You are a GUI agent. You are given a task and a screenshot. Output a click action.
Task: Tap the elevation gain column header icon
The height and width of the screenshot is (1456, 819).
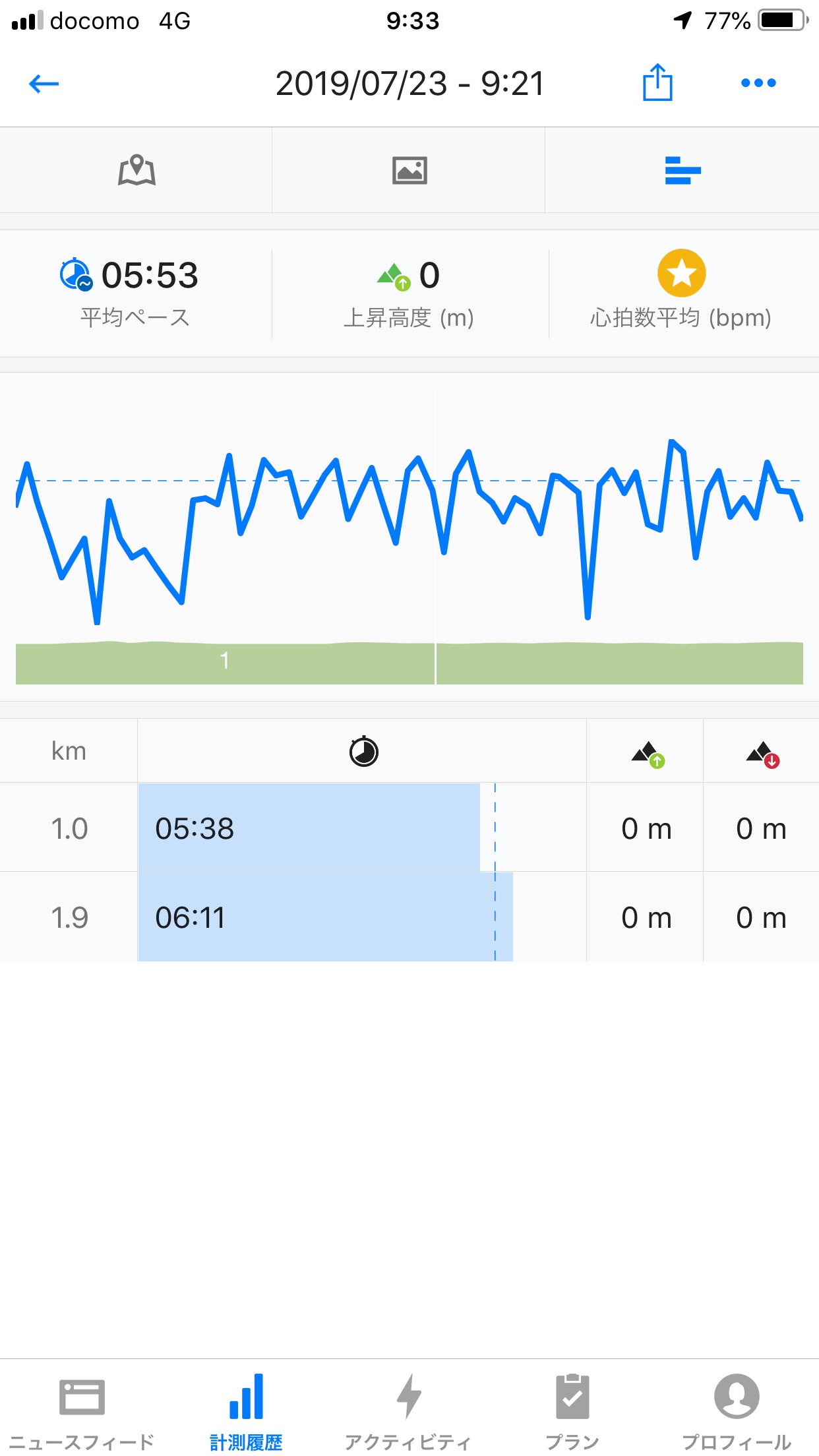coord(648,754)
